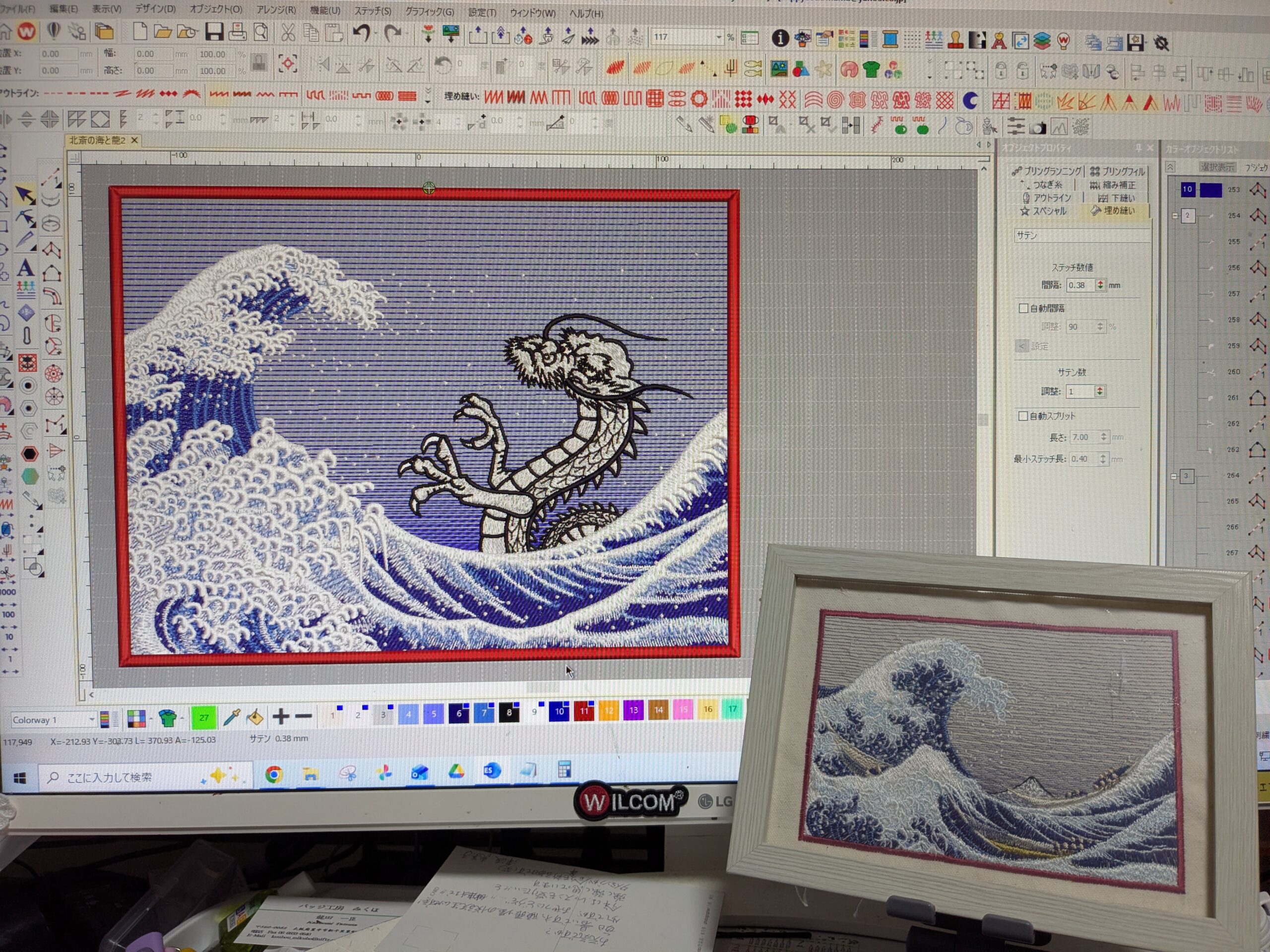Viewport: 1270px width, 952px height.
Task: Click the Redo arrow in the toolbar
Action: [393, 34]
